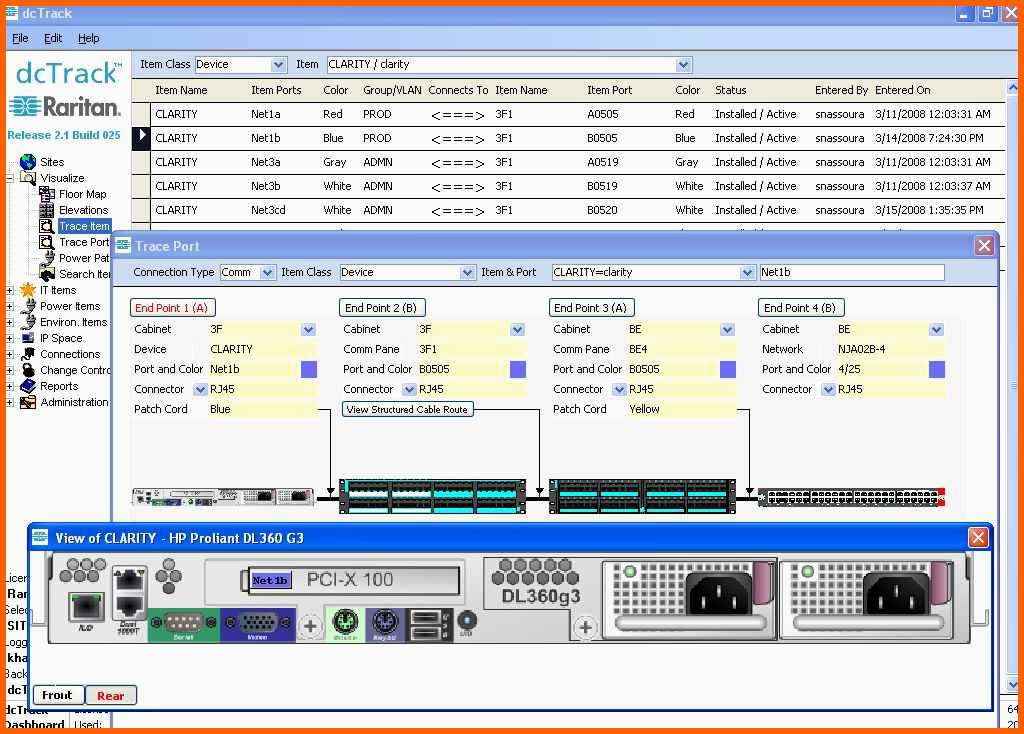Click the Sites globe icon

[28, 161]
